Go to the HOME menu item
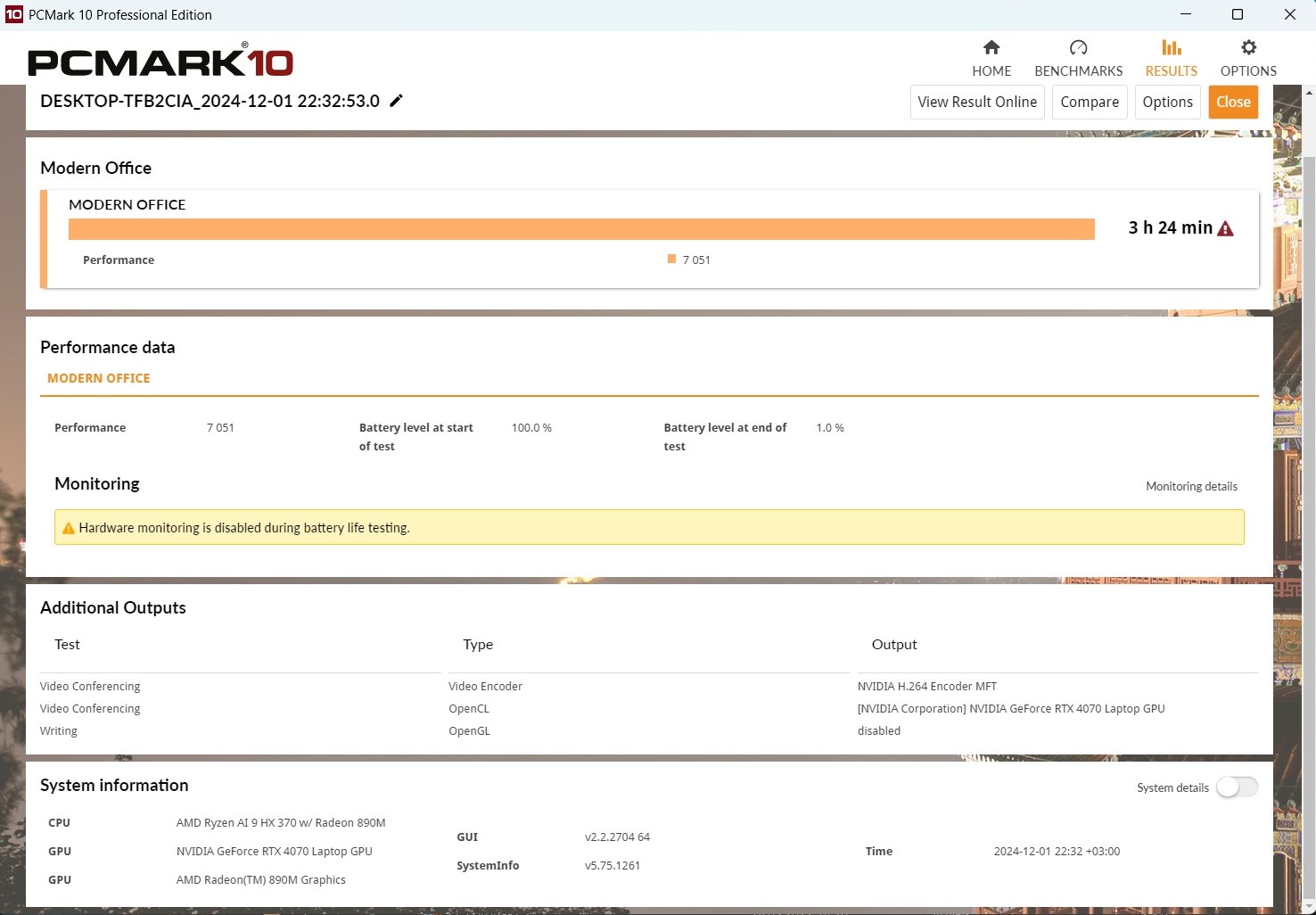Image resolution: width=1316 pixels, height=915 pixels. tap(991, 71)
